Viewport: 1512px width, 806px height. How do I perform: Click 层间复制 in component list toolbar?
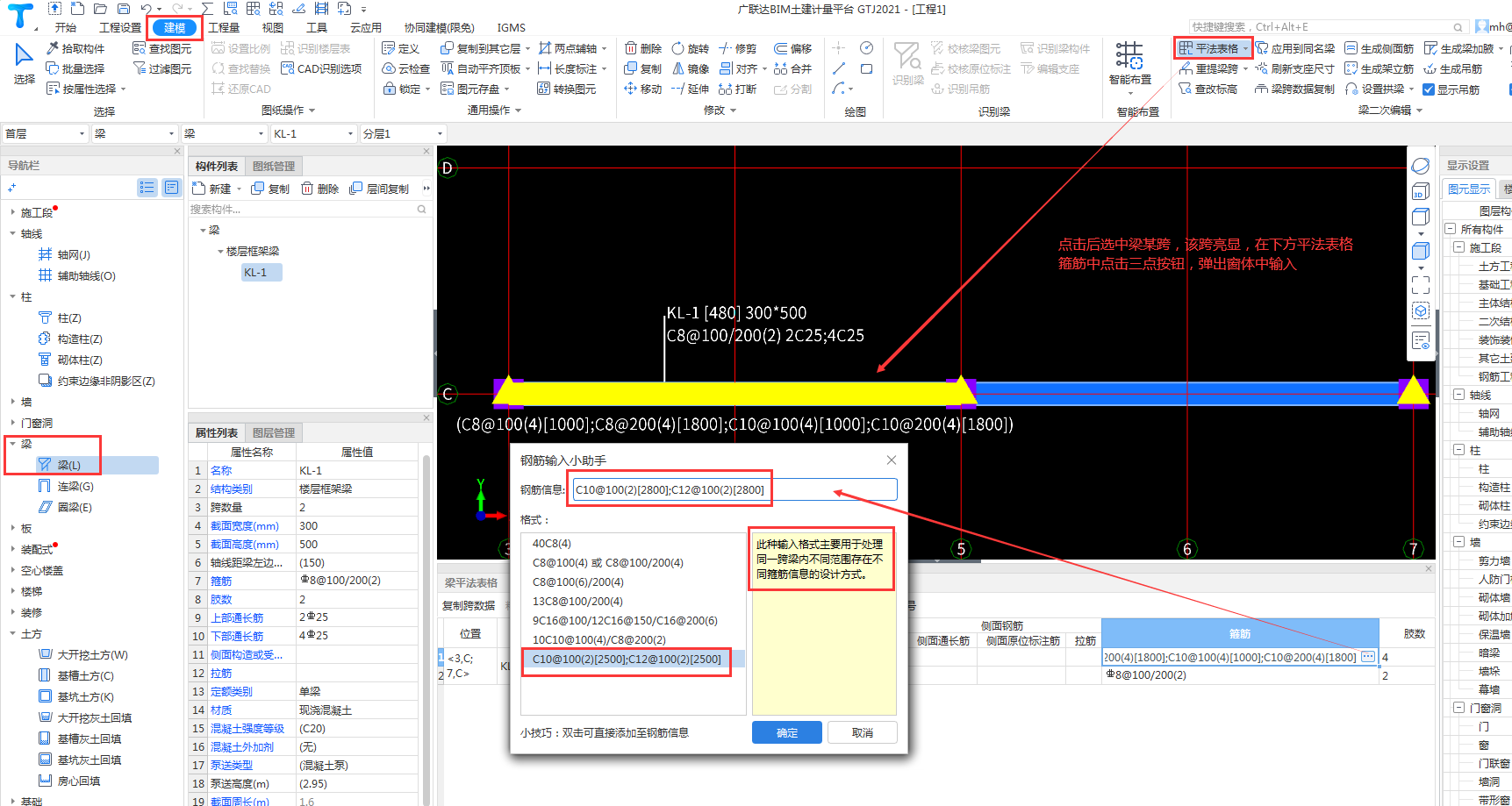379,189
